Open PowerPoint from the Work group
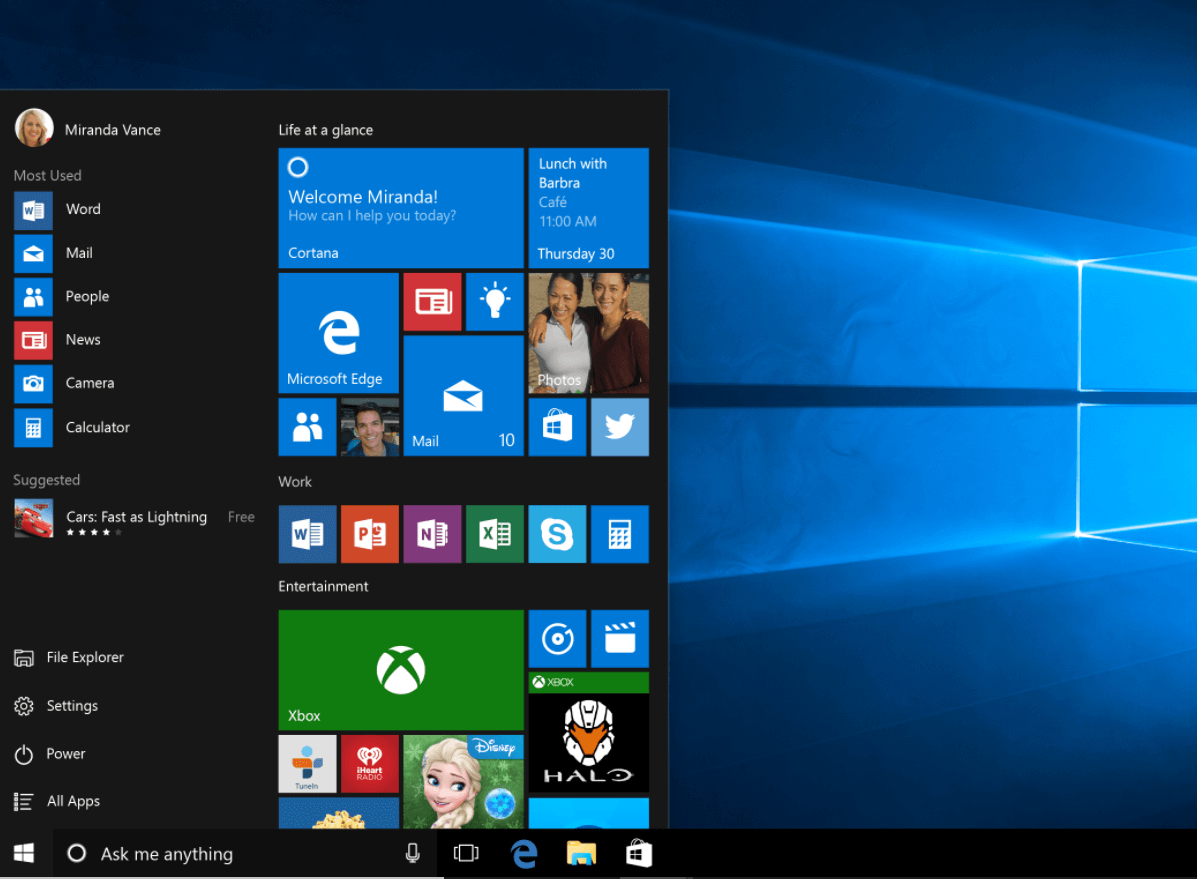 369,534
